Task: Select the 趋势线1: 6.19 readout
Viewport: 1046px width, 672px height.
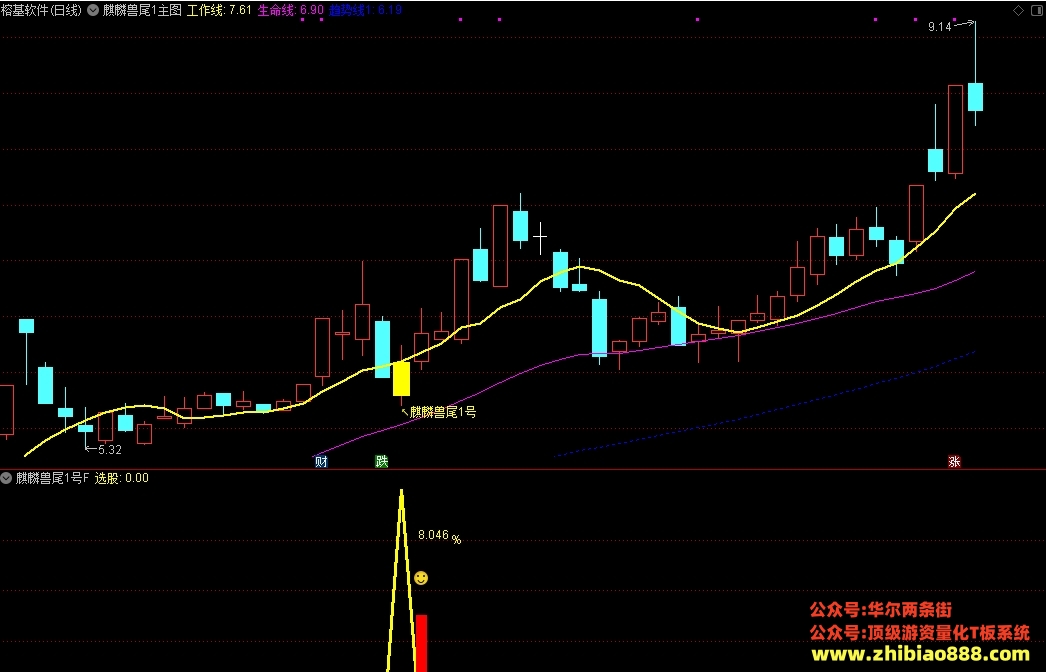Action: [366, 10]
